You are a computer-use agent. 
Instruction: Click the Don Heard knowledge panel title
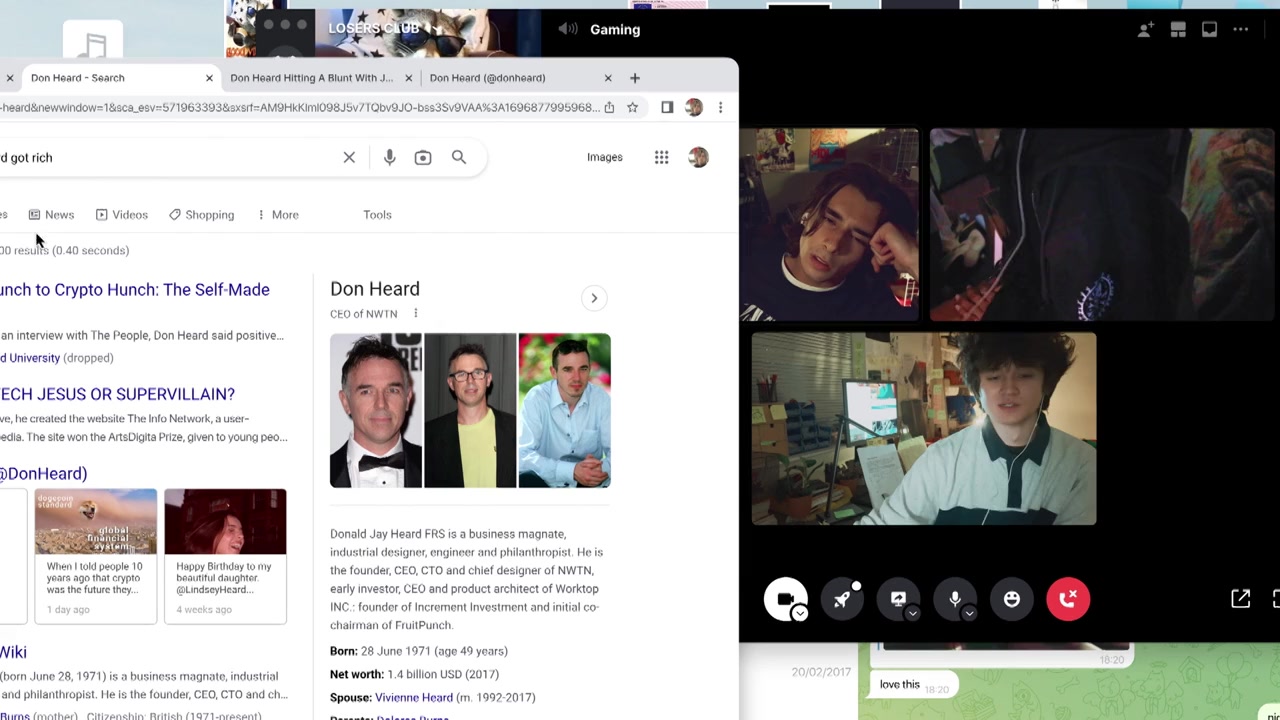[x=375, y=289]
